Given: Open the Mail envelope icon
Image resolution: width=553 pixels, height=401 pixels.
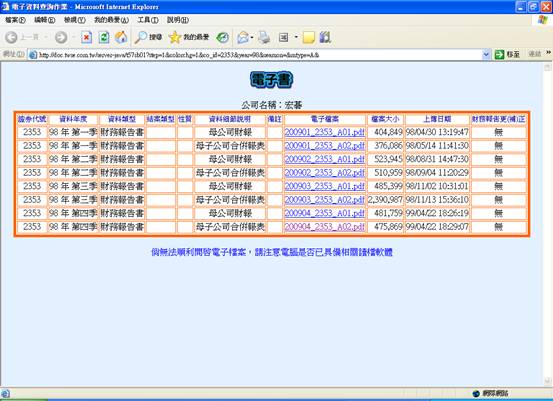Looking at the screenshot, I should [x=243, y=37].
